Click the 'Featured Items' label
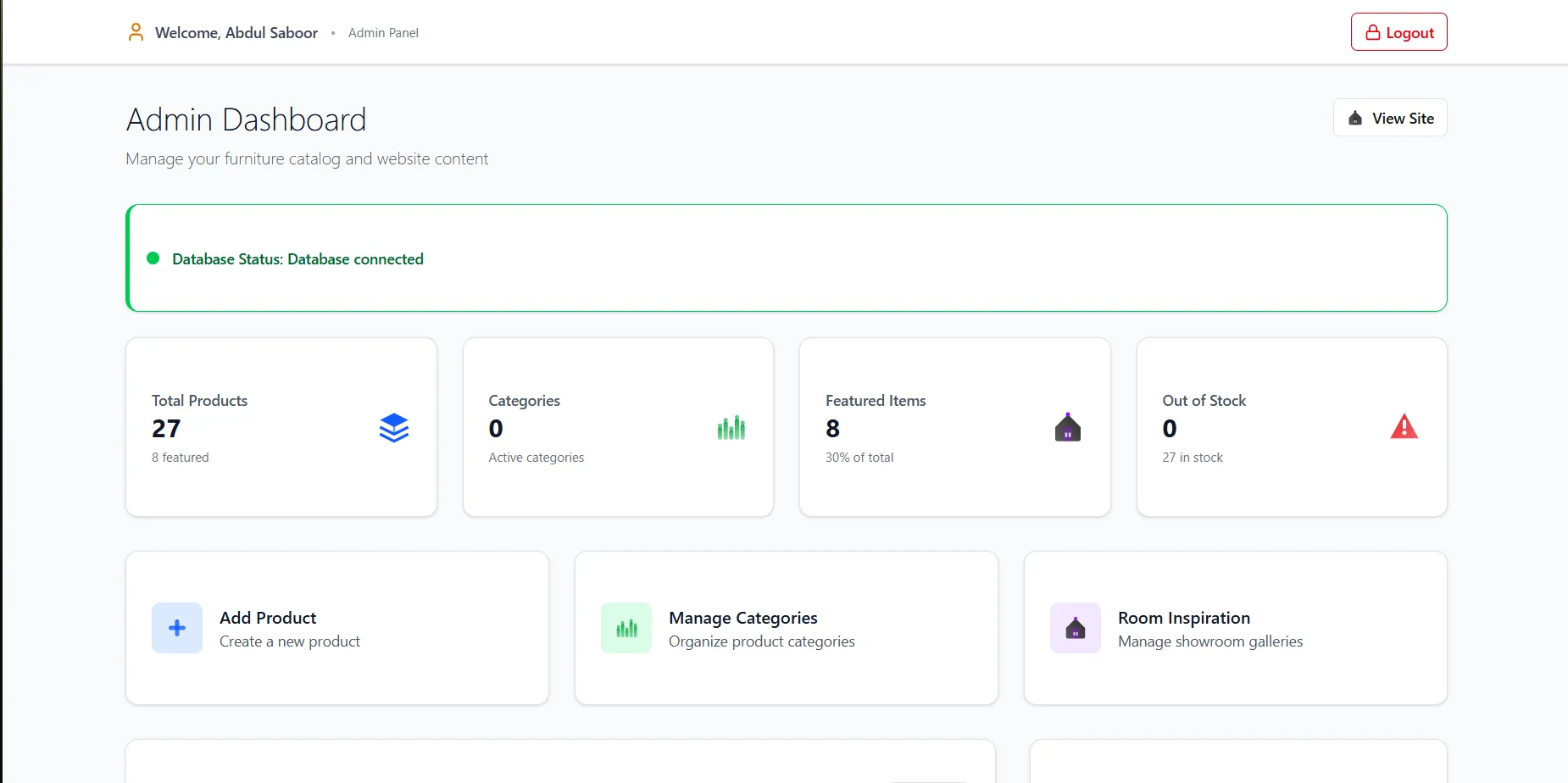This screenshot has width=1568, height=783. pos(876,401)
